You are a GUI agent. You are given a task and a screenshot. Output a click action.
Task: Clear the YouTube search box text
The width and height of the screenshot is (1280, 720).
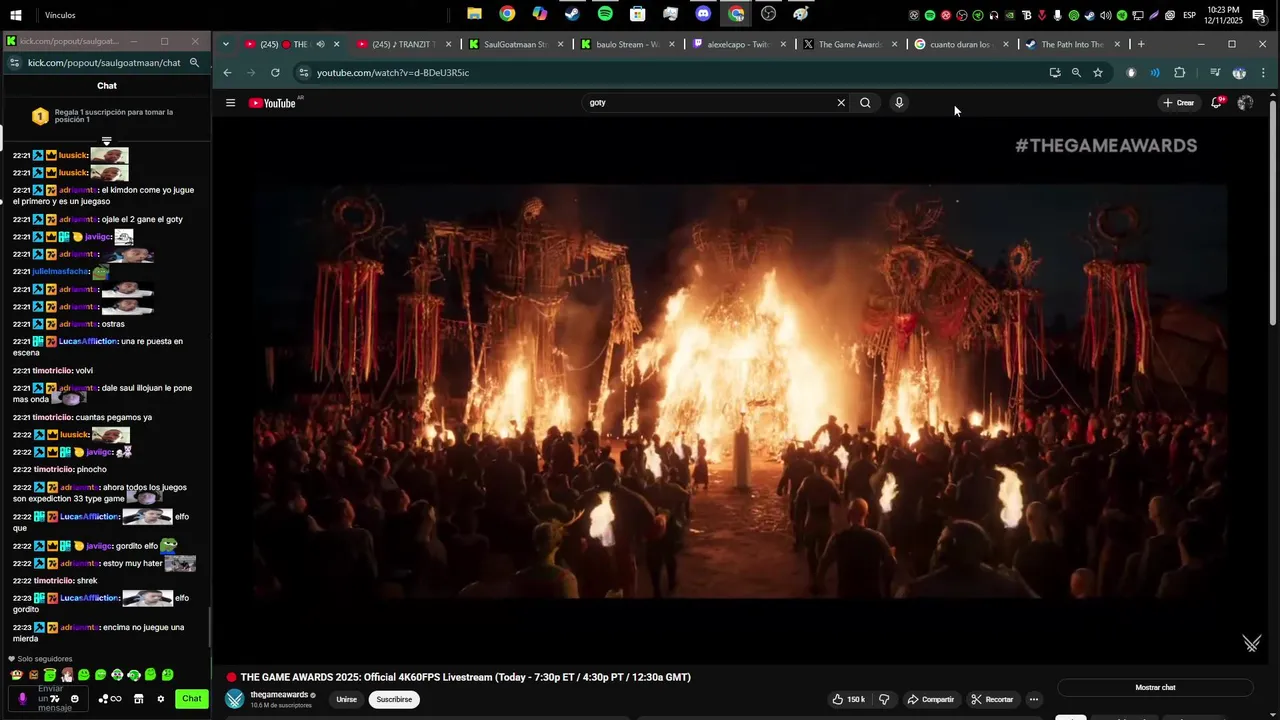point(841,102)
